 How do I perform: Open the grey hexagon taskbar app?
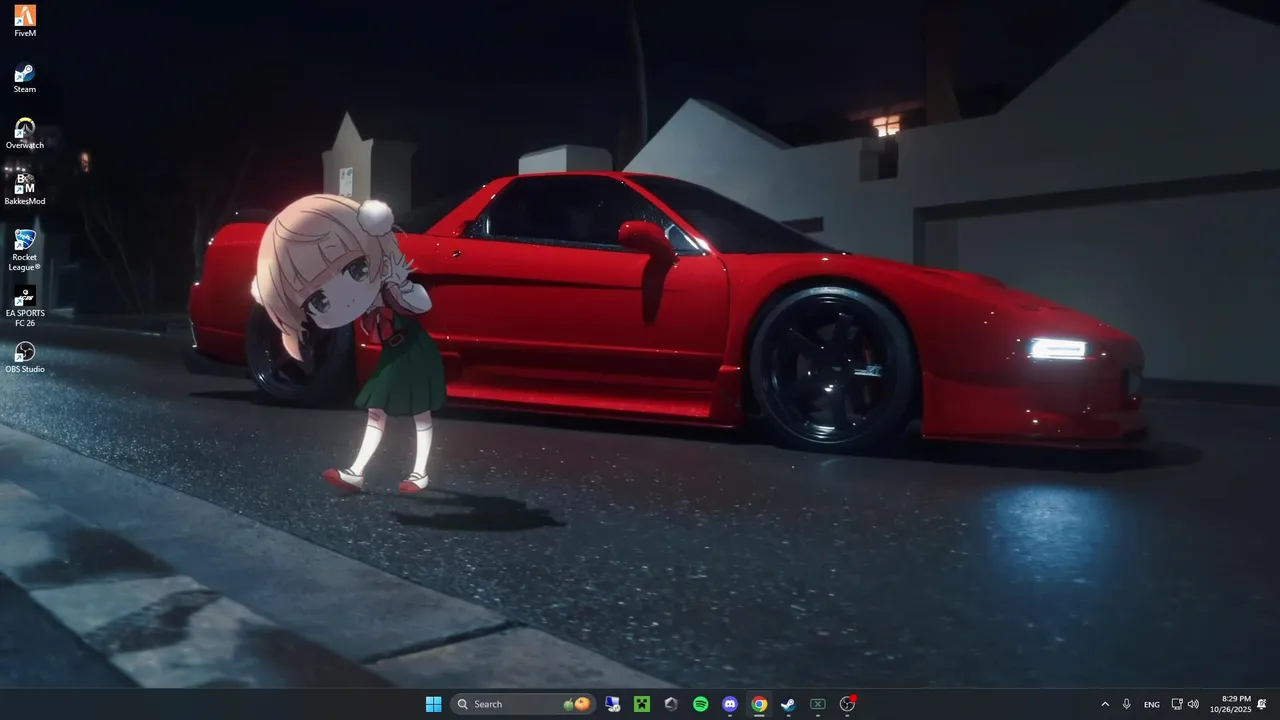671,704
